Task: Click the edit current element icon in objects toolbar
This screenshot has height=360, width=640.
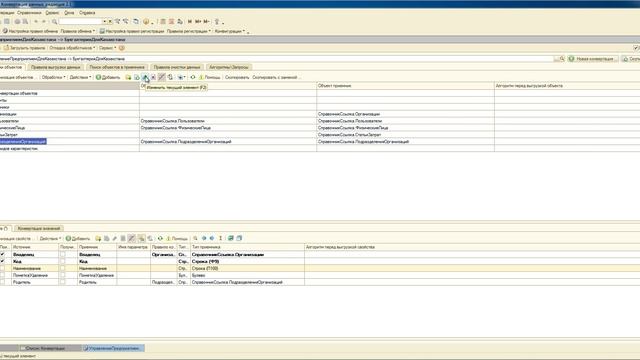Action: tap(145, 77)
